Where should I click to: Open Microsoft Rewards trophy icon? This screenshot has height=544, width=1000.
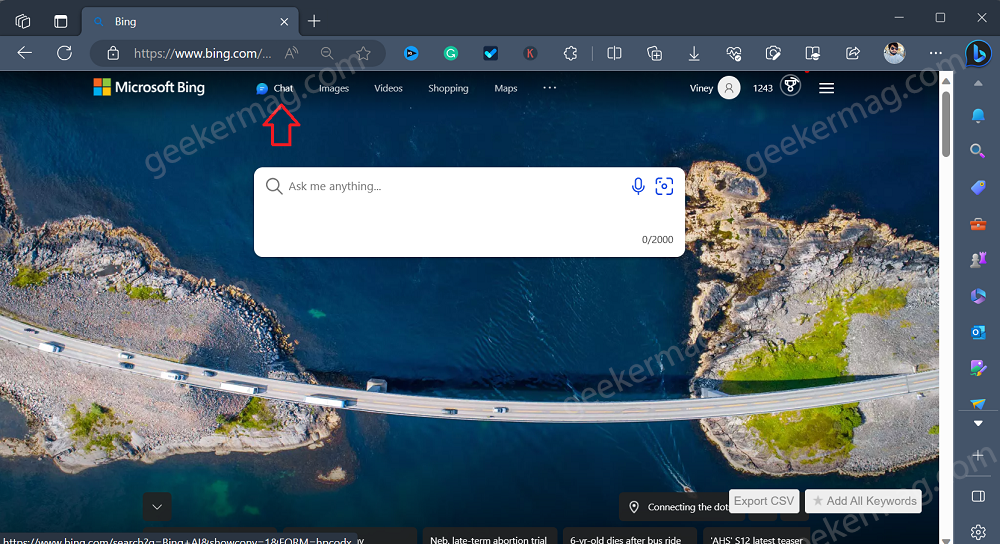[791, 86]
